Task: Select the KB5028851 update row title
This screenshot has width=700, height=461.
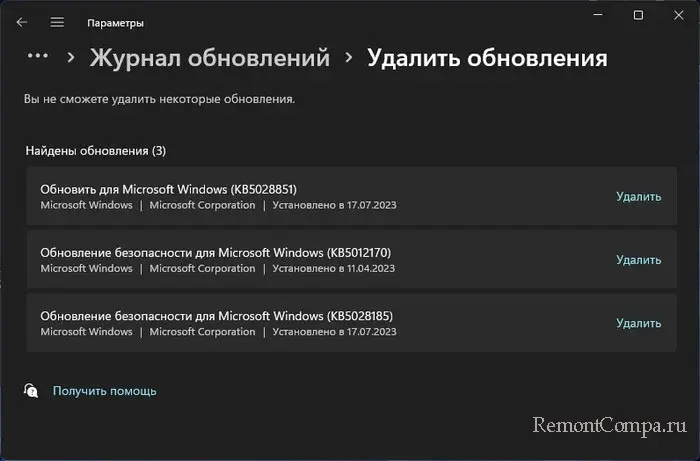Action: (168, 189)
